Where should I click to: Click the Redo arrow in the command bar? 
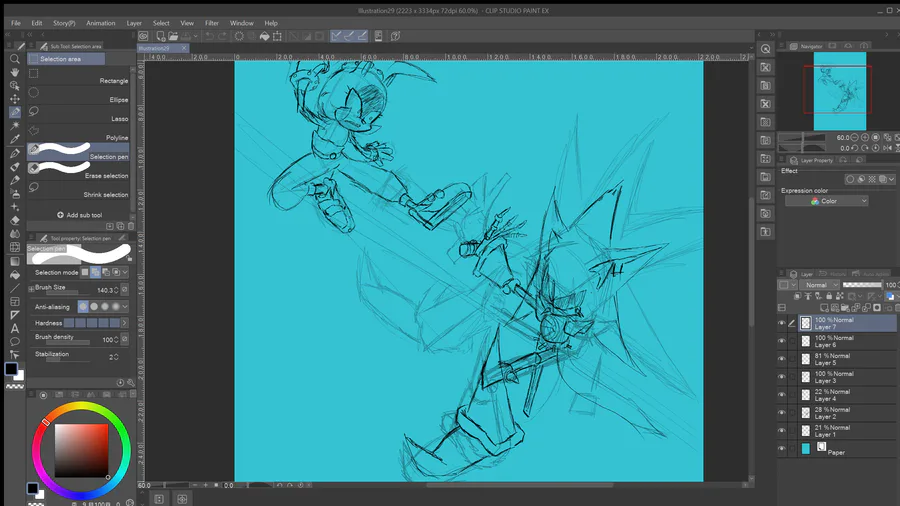[223, 36]
